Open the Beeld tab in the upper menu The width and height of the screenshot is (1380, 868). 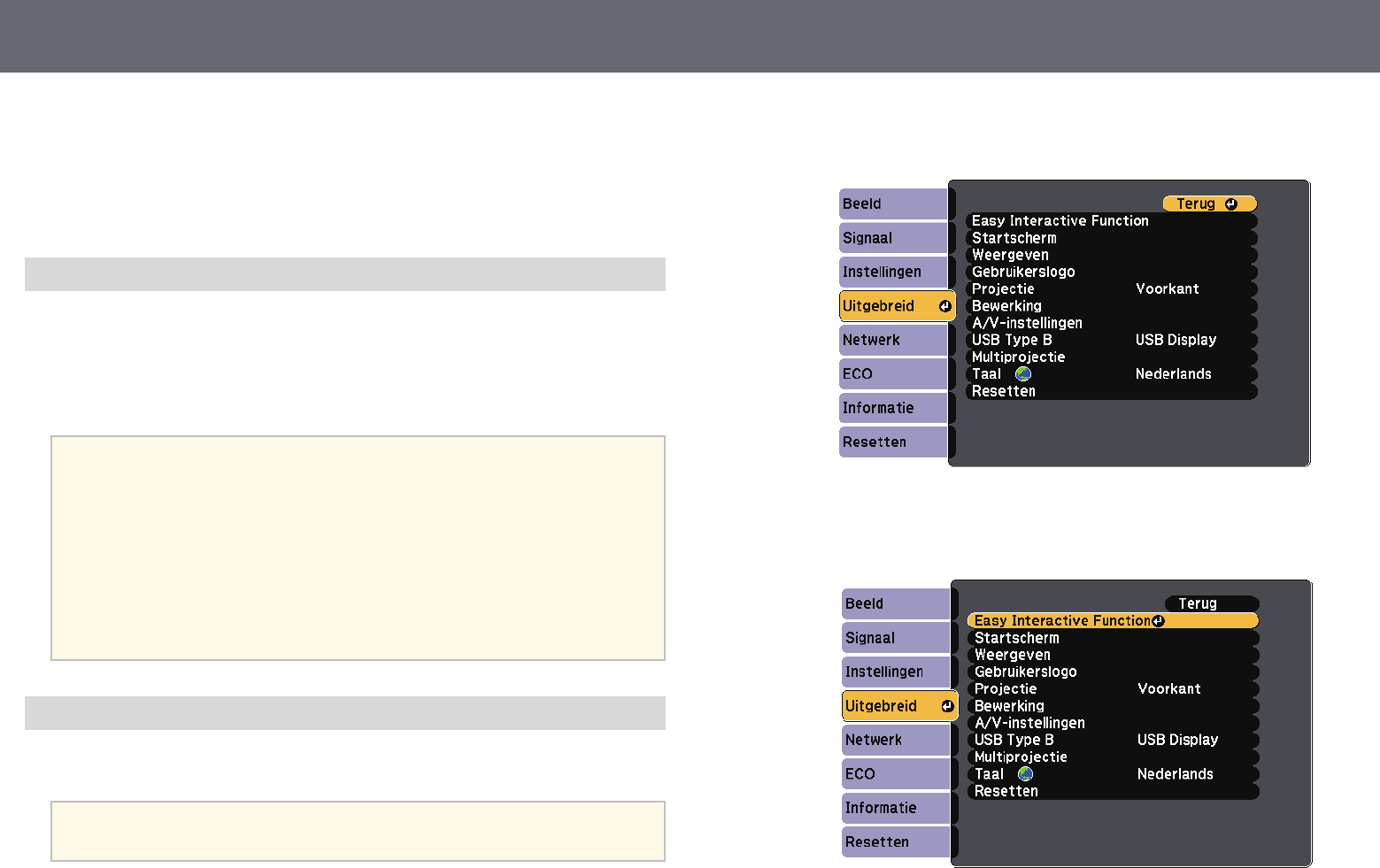tap(893, 204)
